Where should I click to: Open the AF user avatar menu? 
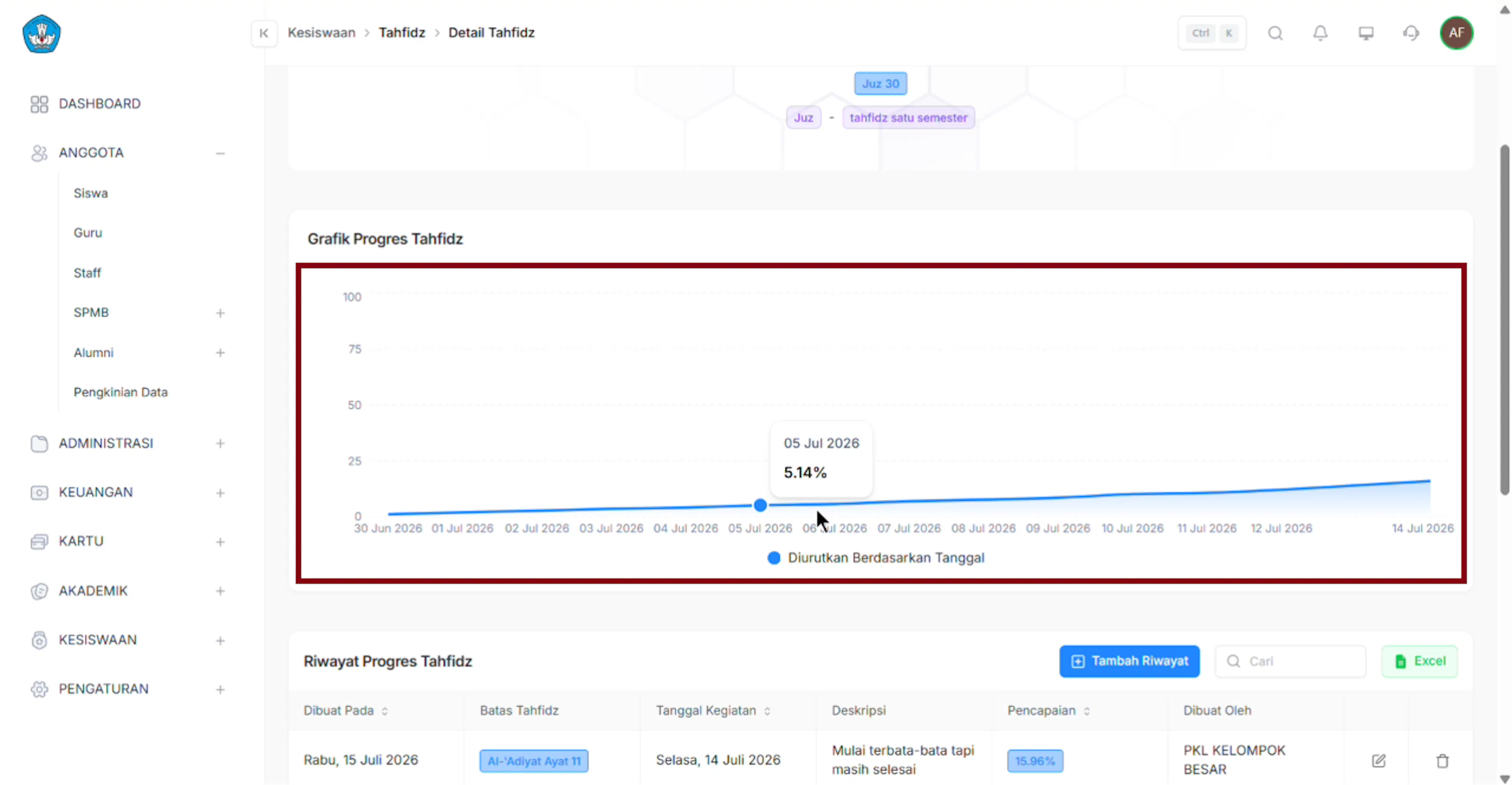(1456, 33)
